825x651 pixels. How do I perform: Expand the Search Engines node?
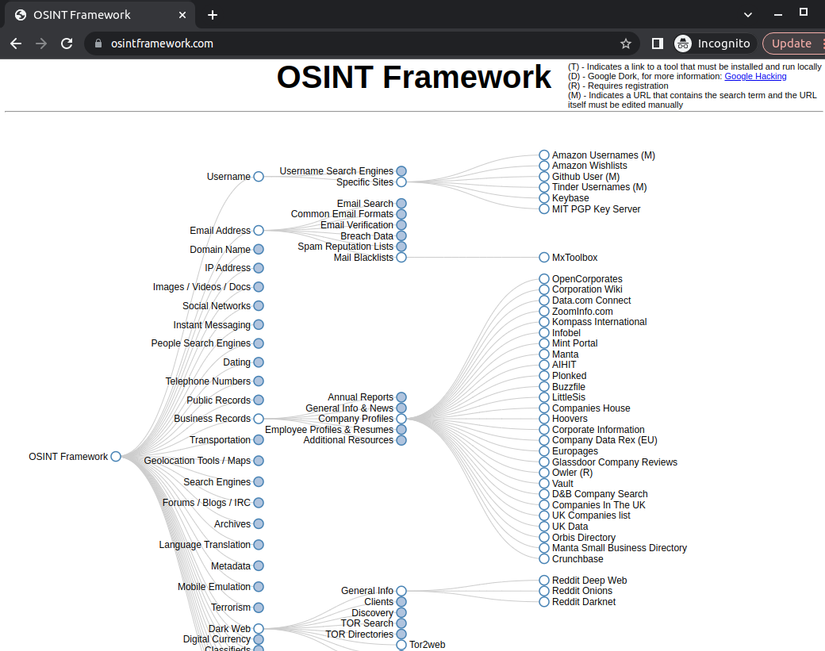[258, 482]
